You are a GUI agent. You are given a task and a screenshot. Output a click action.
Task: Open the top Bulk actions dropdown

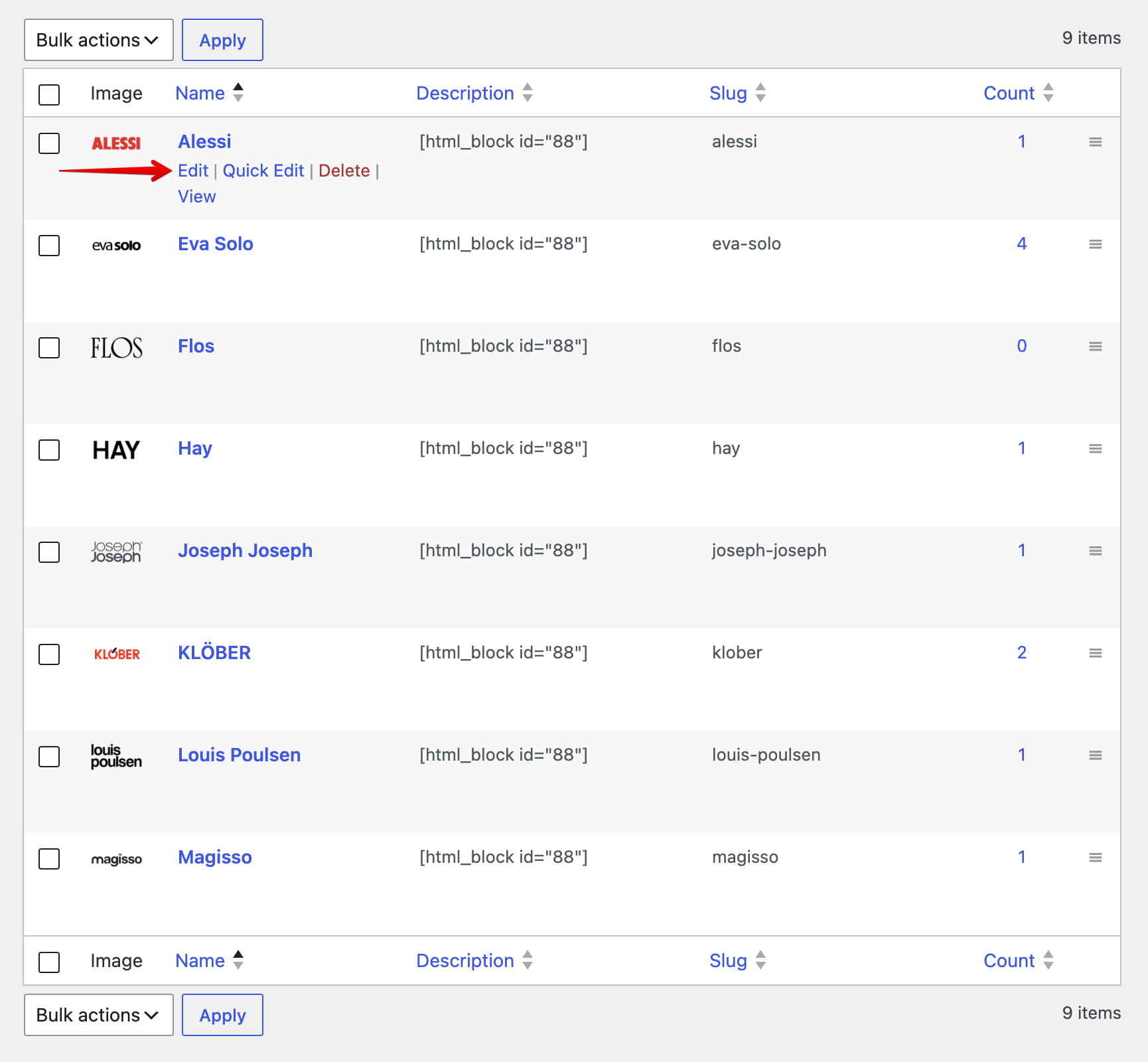coord(99,40)
